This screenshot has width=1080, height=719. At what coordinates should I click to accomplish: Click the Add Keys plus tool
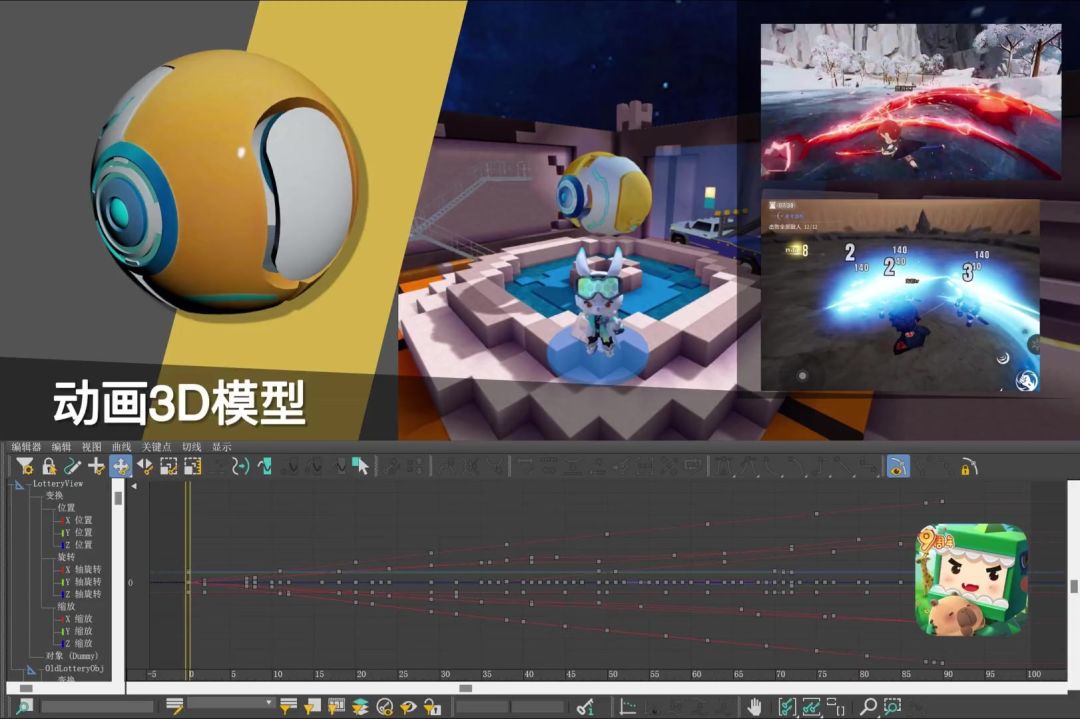(96, 466)
